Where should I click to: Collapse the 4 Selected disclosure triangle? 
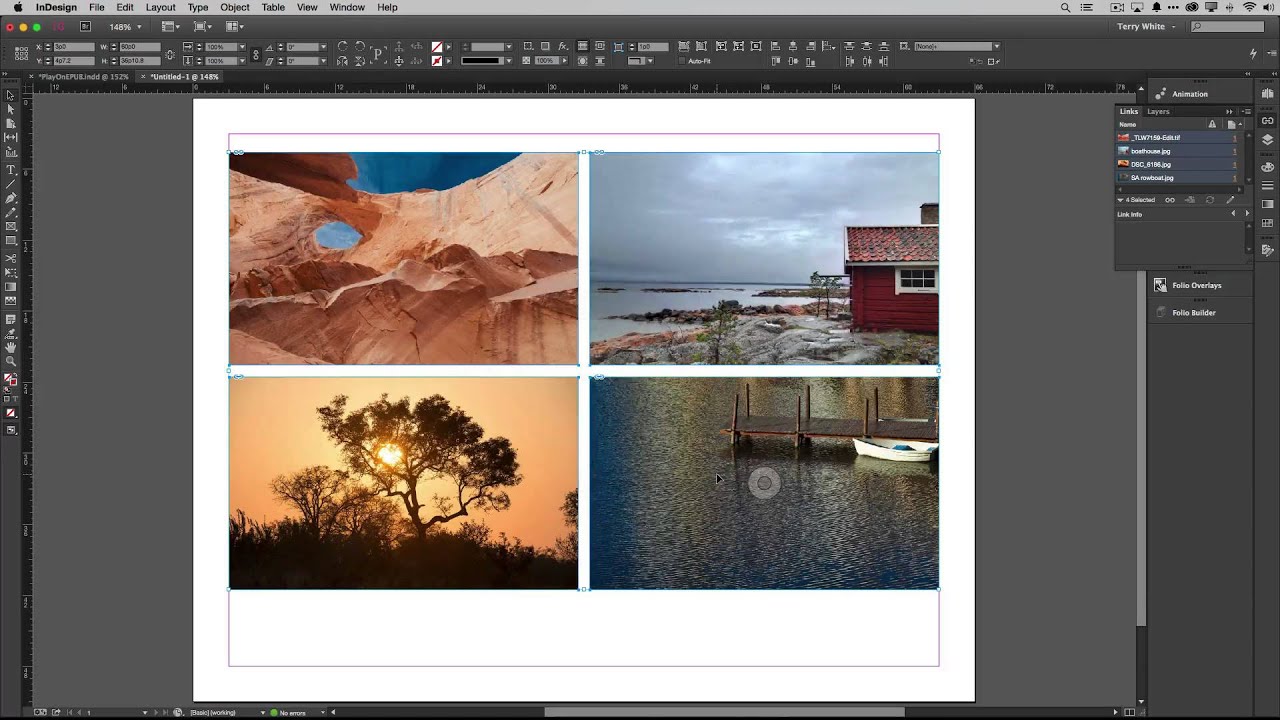click(1120, 200)
